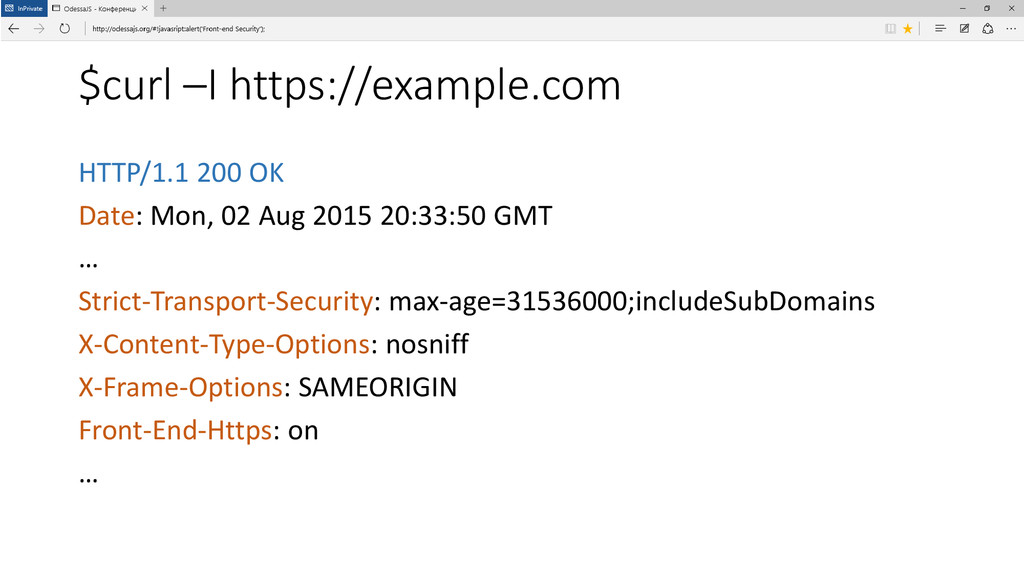Make a Web Note
The image size is (1024, 576).
964,29
